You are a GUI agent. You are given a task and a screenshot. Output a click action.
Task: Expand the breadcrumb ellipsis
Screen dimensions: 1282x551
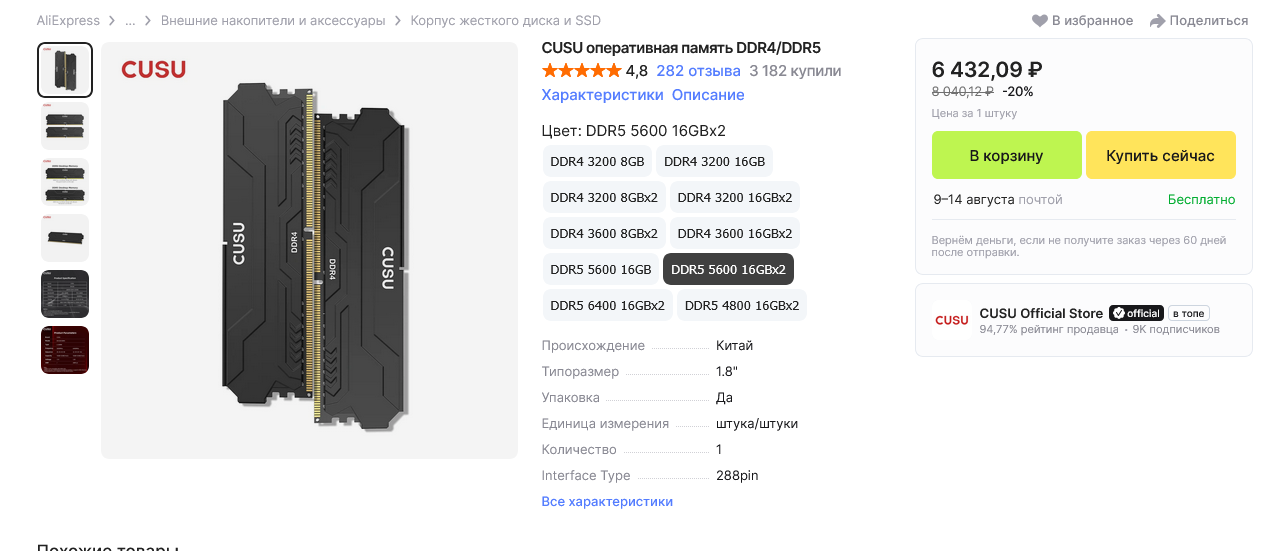(x=130, y=21)
